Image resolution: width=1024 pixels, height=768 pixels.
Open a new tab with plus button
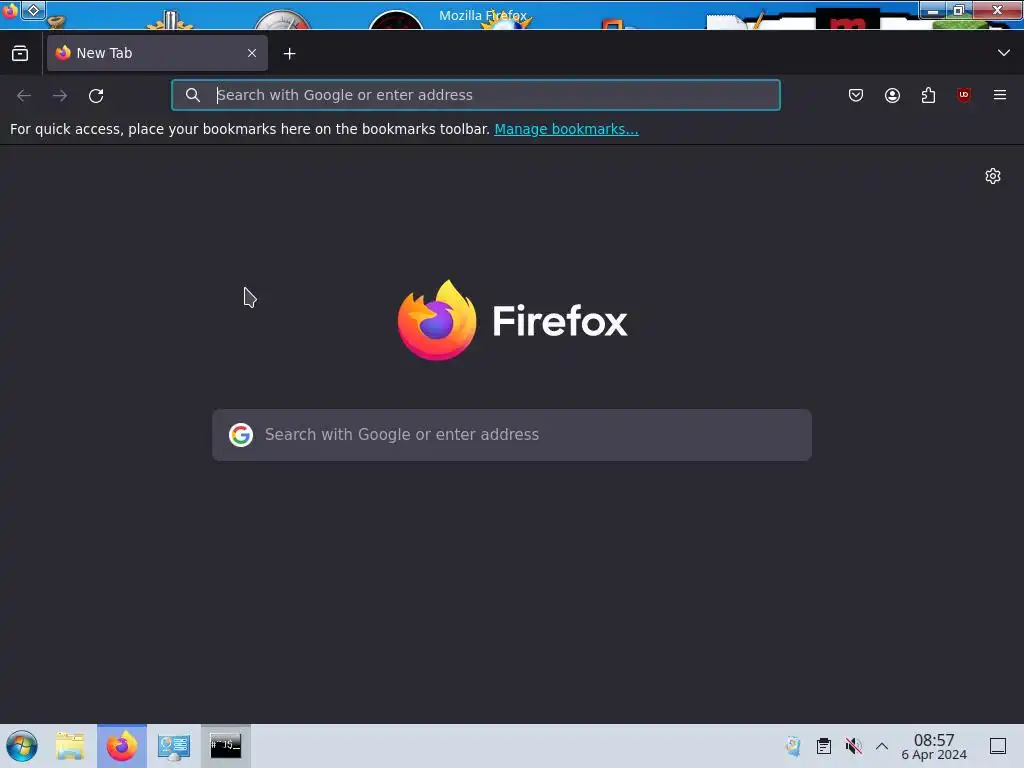click(289, 54)
